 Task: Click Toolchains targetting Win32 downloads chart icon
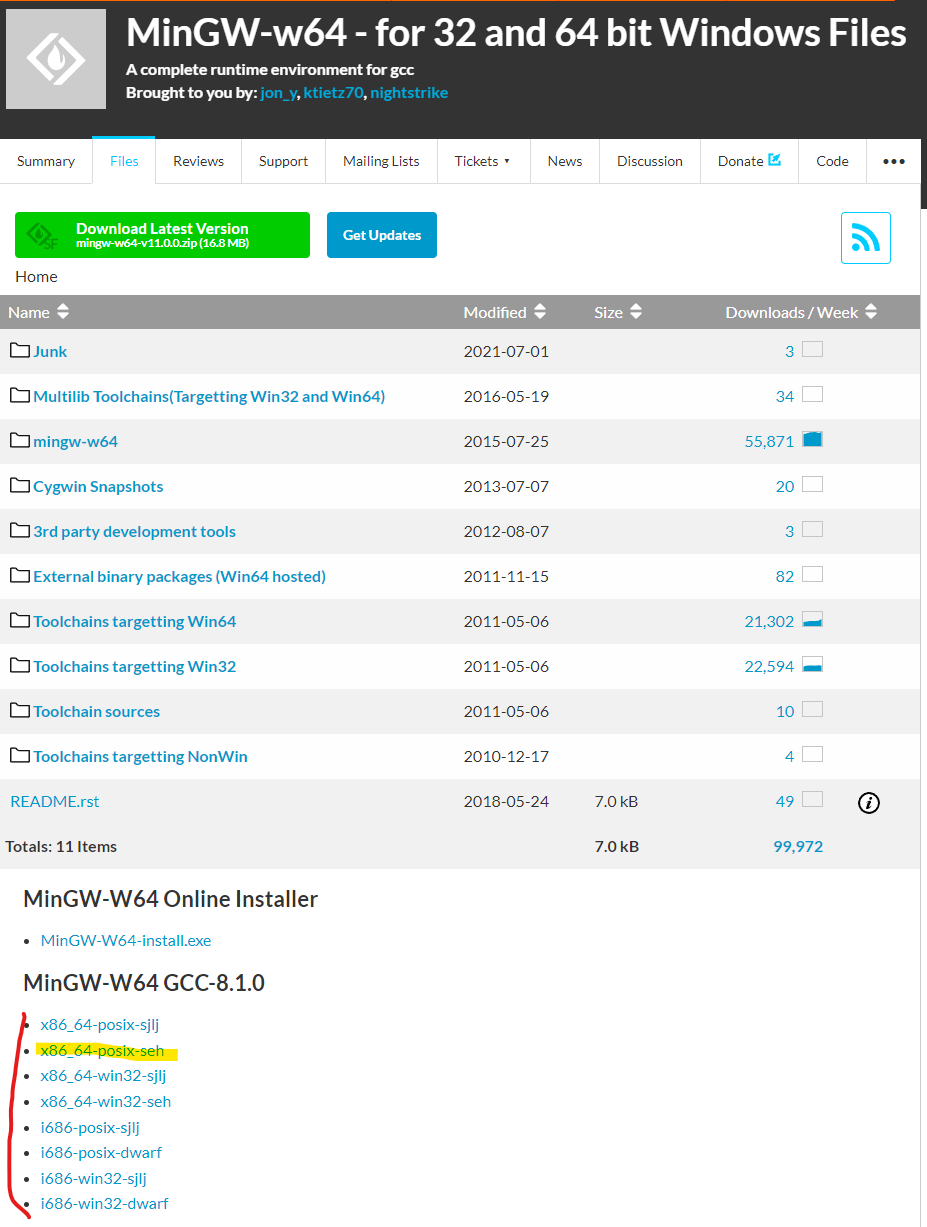point(812,664)
